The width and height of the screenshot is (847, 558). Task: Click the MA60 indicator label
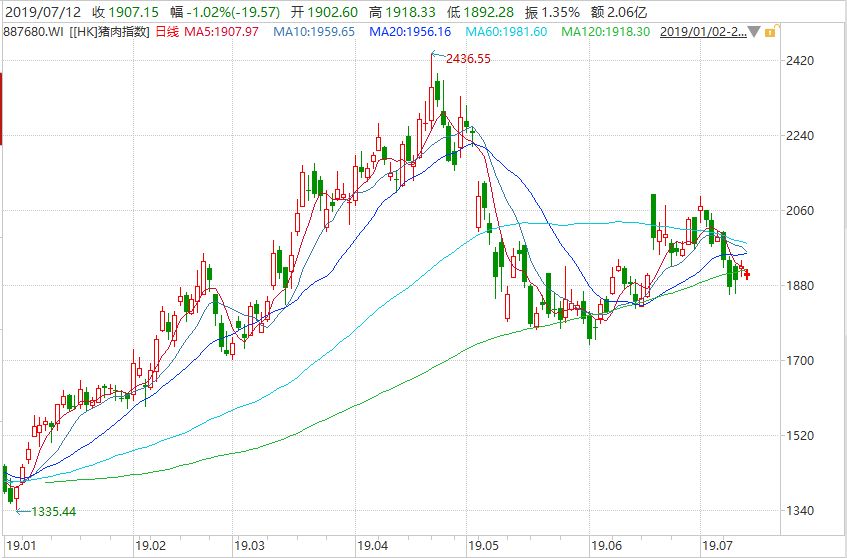pos(514,33)
